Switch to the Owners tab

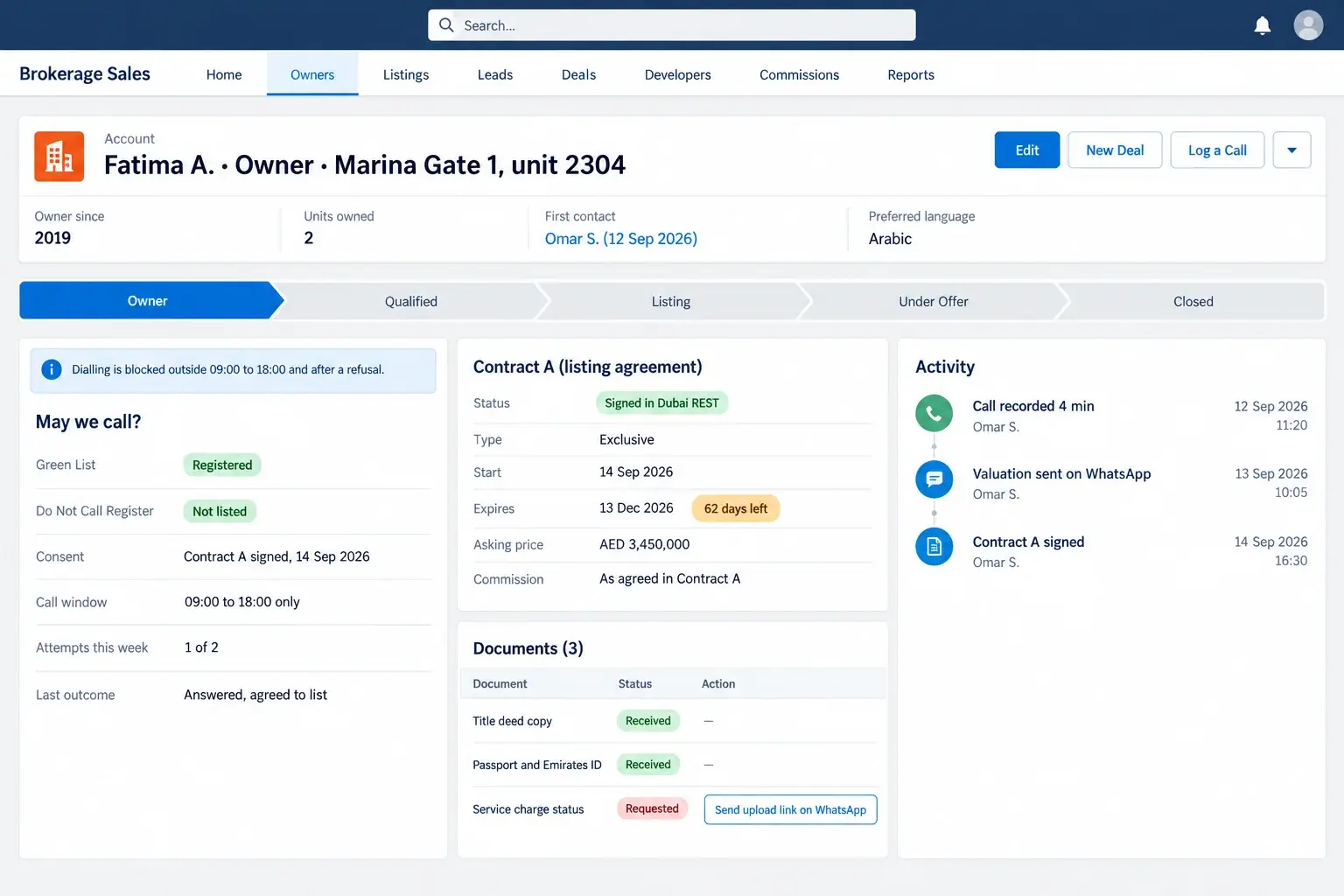(312, 74)
